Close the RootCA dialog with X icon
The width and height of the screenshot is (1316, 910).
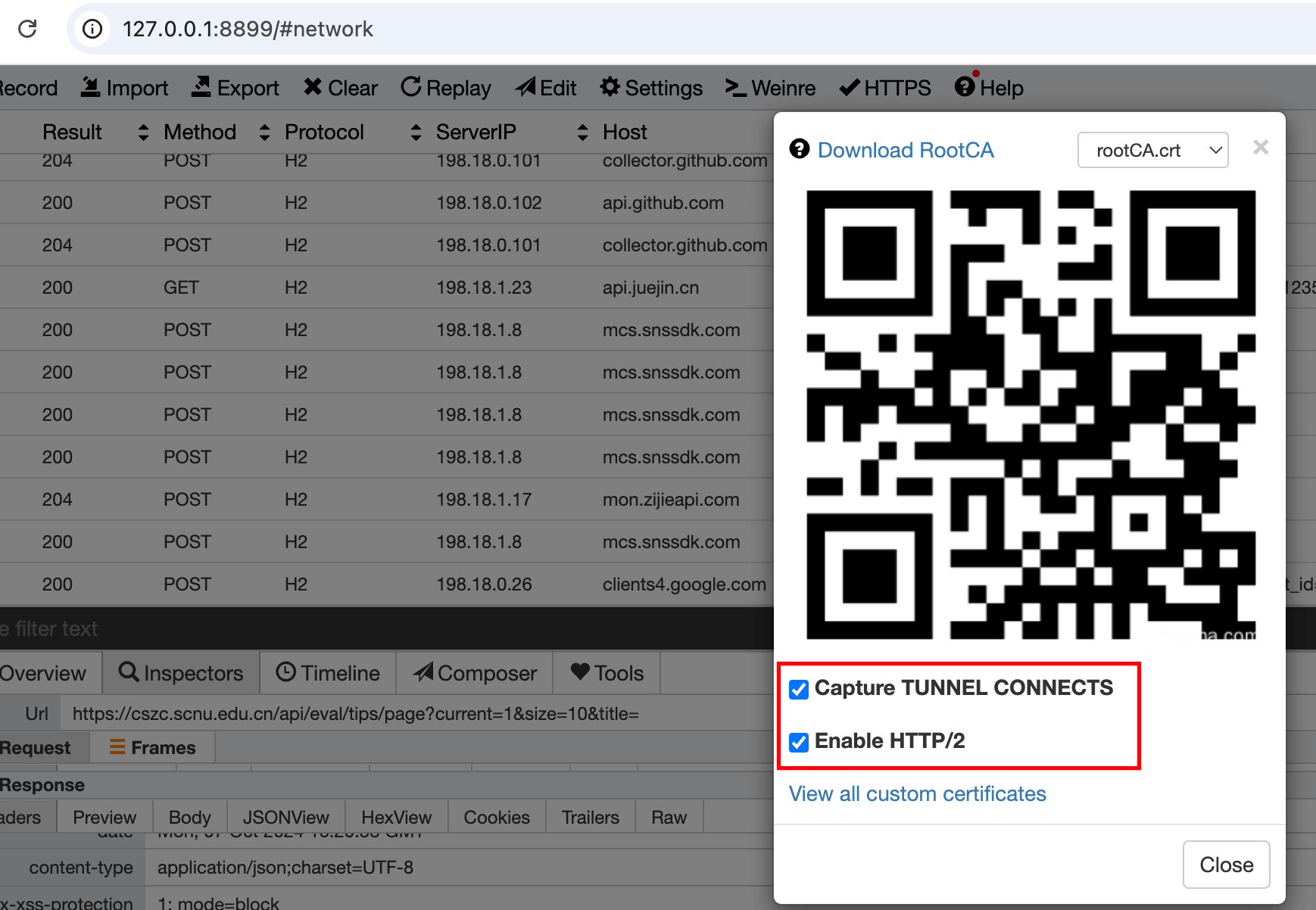1261,148
